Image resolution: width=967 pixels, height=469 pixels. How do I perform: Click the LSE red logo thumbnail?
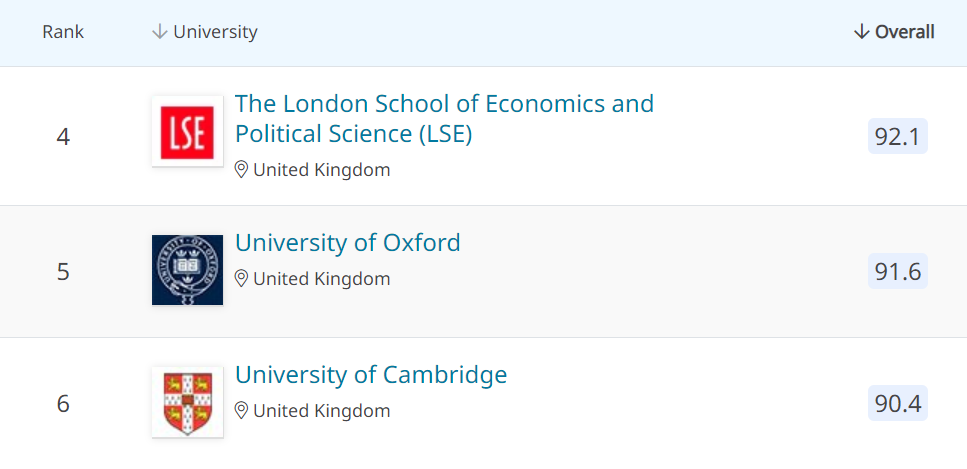187,131
